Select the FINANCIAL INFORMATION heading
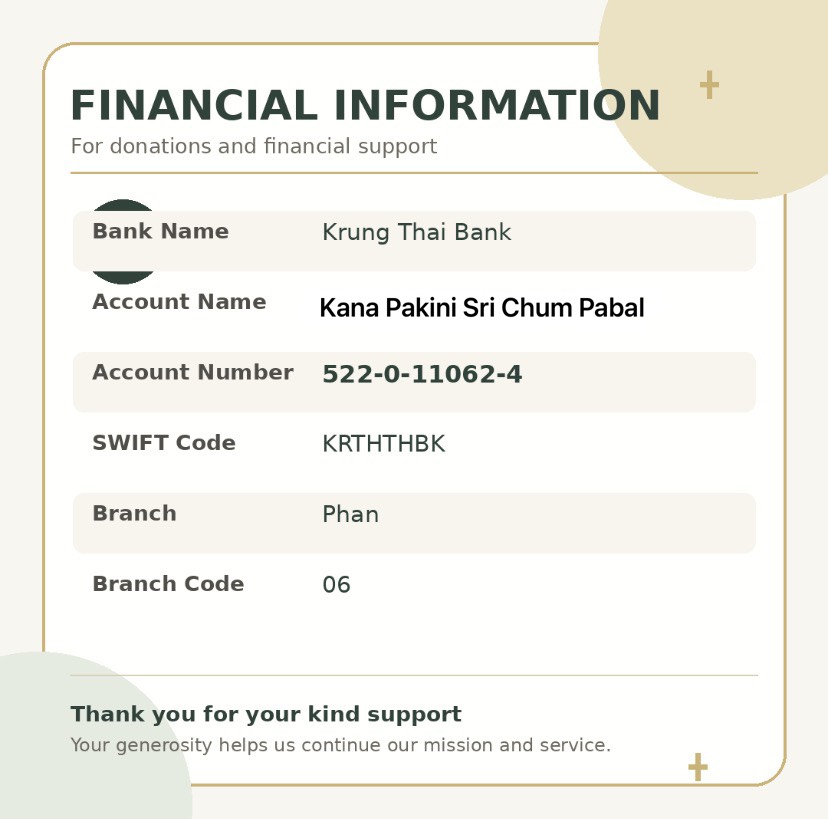The width and height of the screenshot is (828, 819). (x=365, y=105)
